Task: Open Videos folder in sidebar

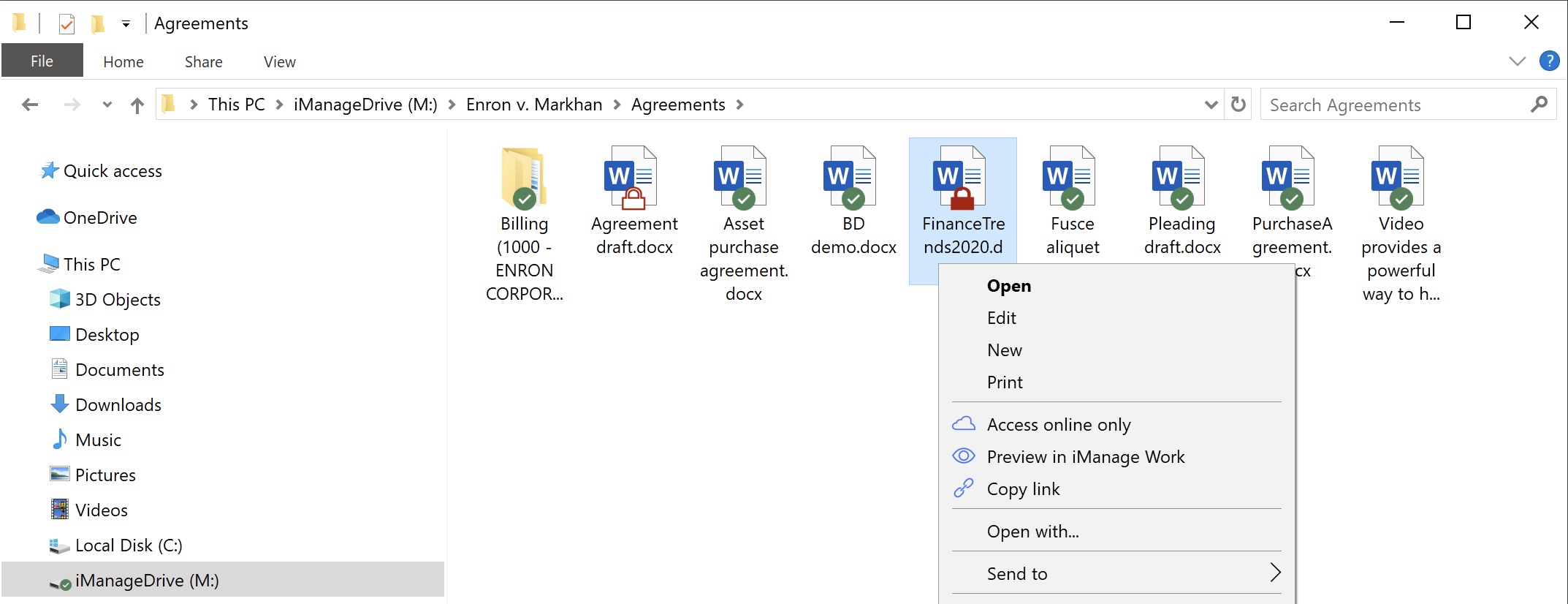Action: 88,510
